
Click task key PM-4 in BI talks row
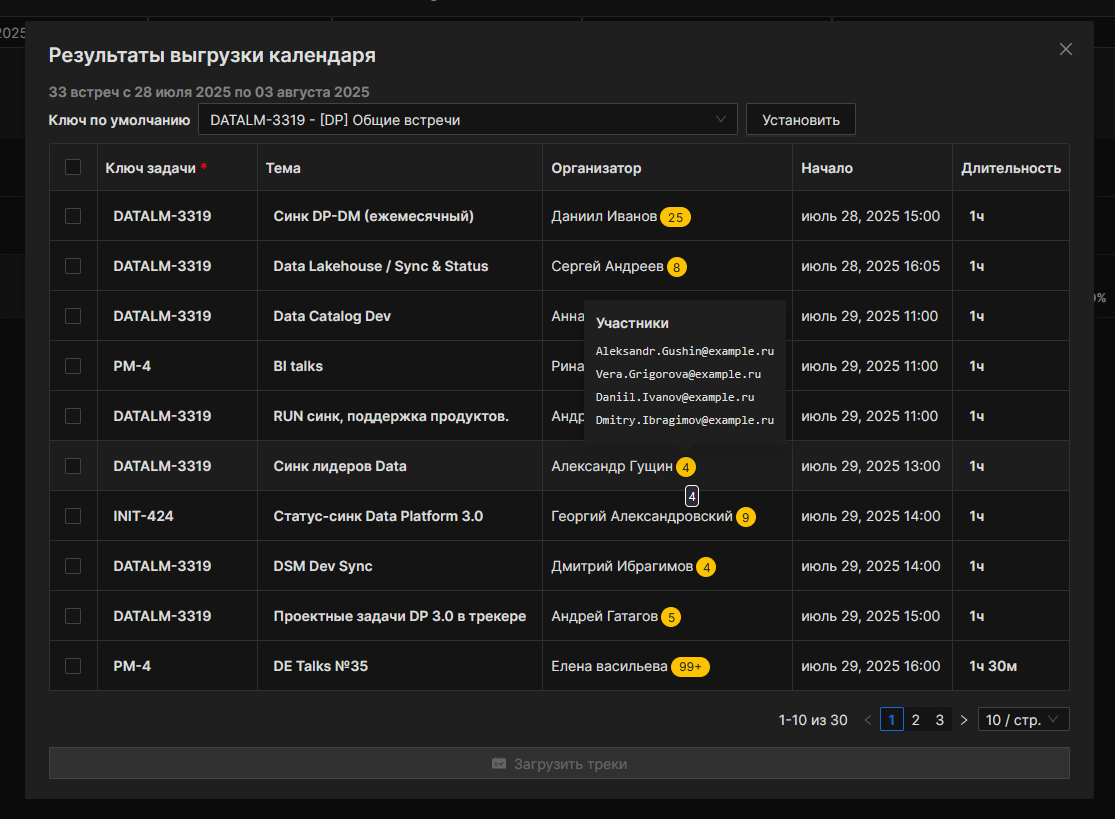pyautogui.click(x=132, y=366)
